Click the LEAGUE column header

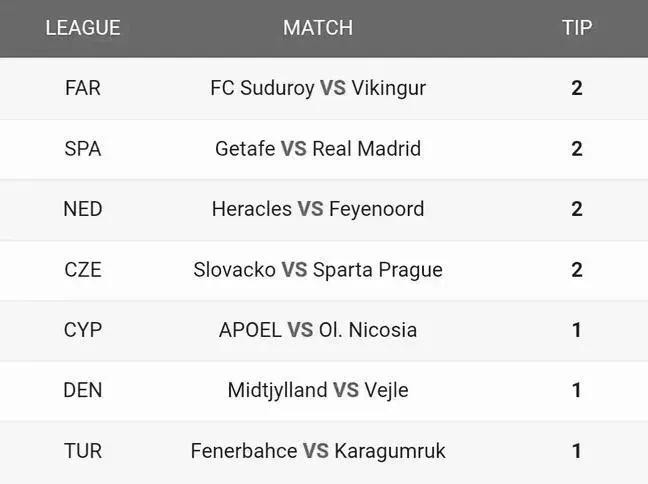[x=83, y=28]
